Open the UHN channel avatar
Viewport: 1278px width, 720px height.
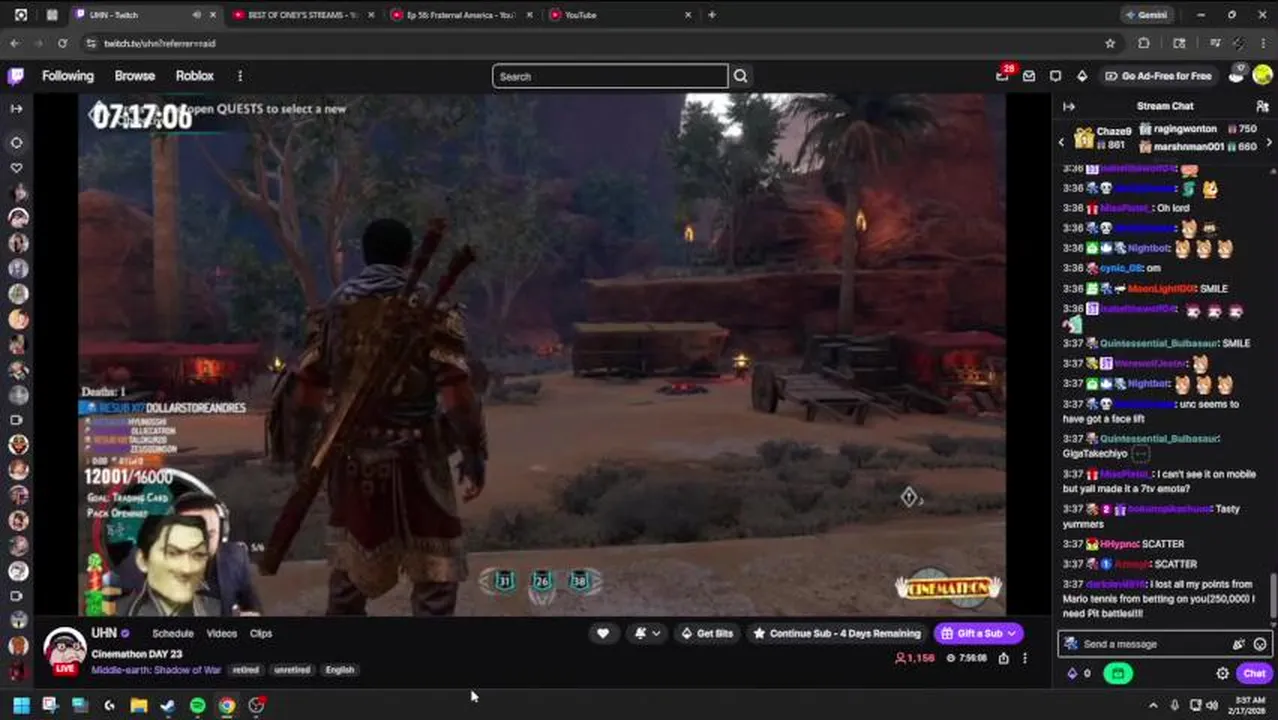[65, 650]
